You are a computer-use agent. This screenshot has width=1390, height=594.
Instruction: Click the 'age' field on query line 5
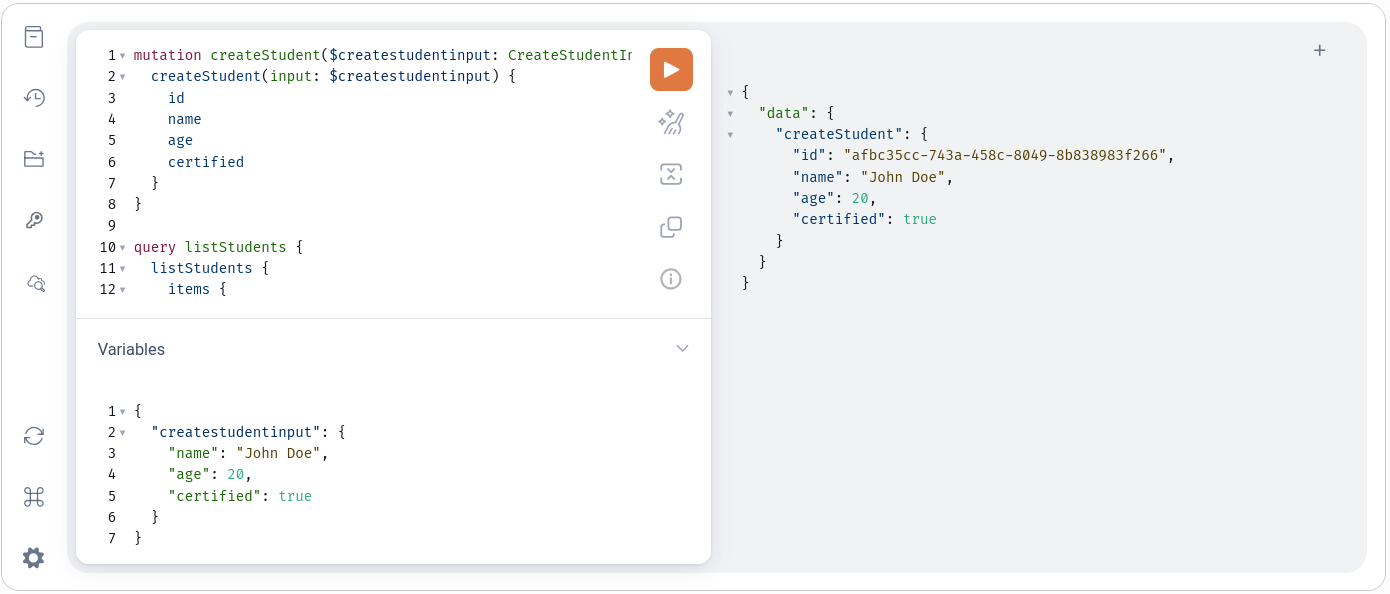tap(180, 141)
